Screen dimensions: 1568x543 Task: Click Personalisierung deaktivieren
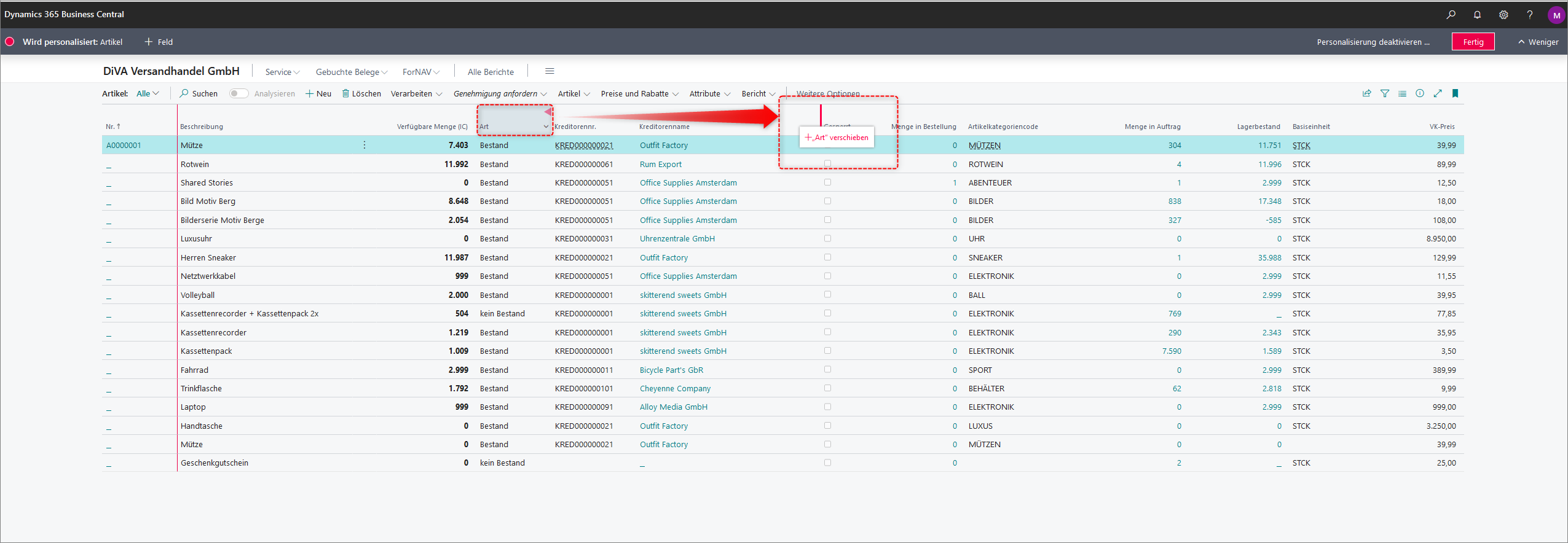click(x=1373, y=42)
